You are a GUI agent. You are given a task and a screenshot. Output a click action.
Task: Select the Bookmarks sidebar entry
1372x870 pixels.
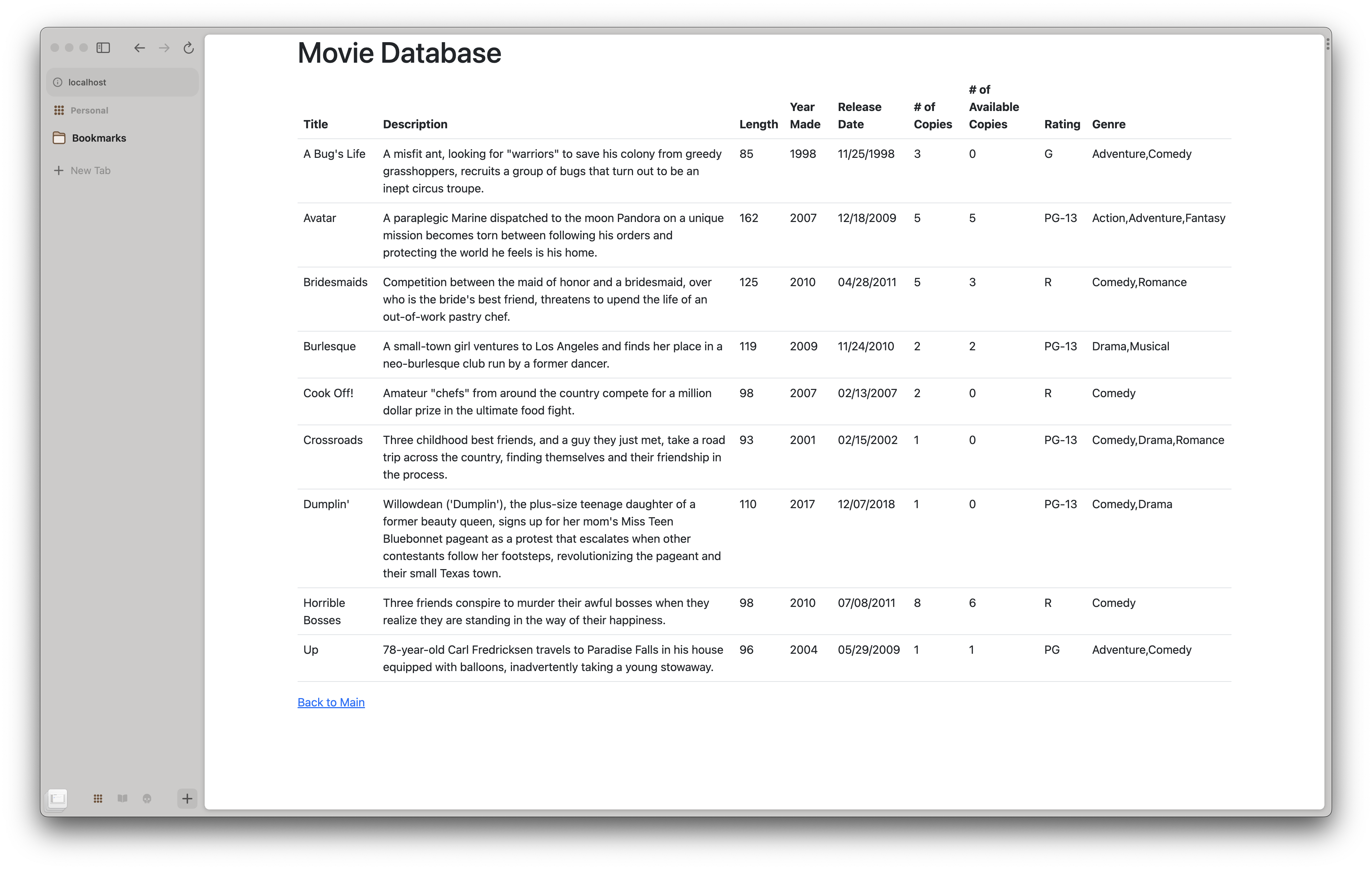coord(99,137)
